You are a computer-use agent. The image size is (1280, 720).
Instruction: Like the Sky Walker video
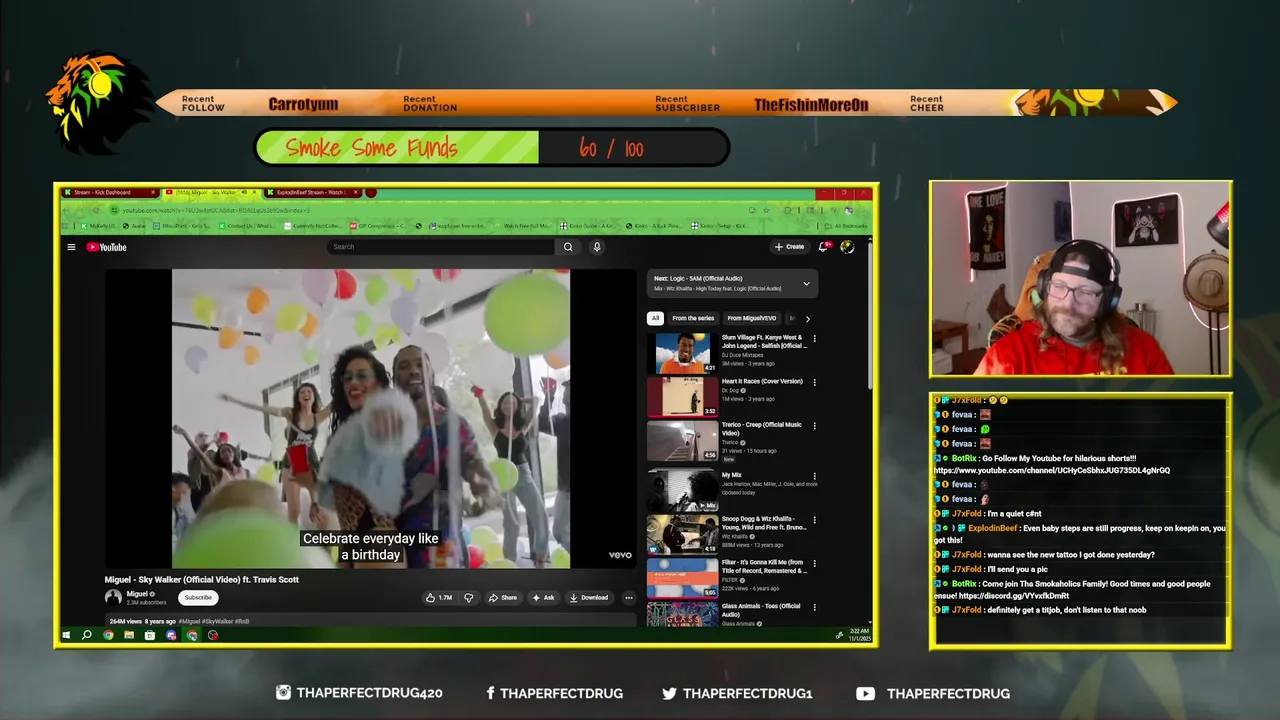(439, 598)
